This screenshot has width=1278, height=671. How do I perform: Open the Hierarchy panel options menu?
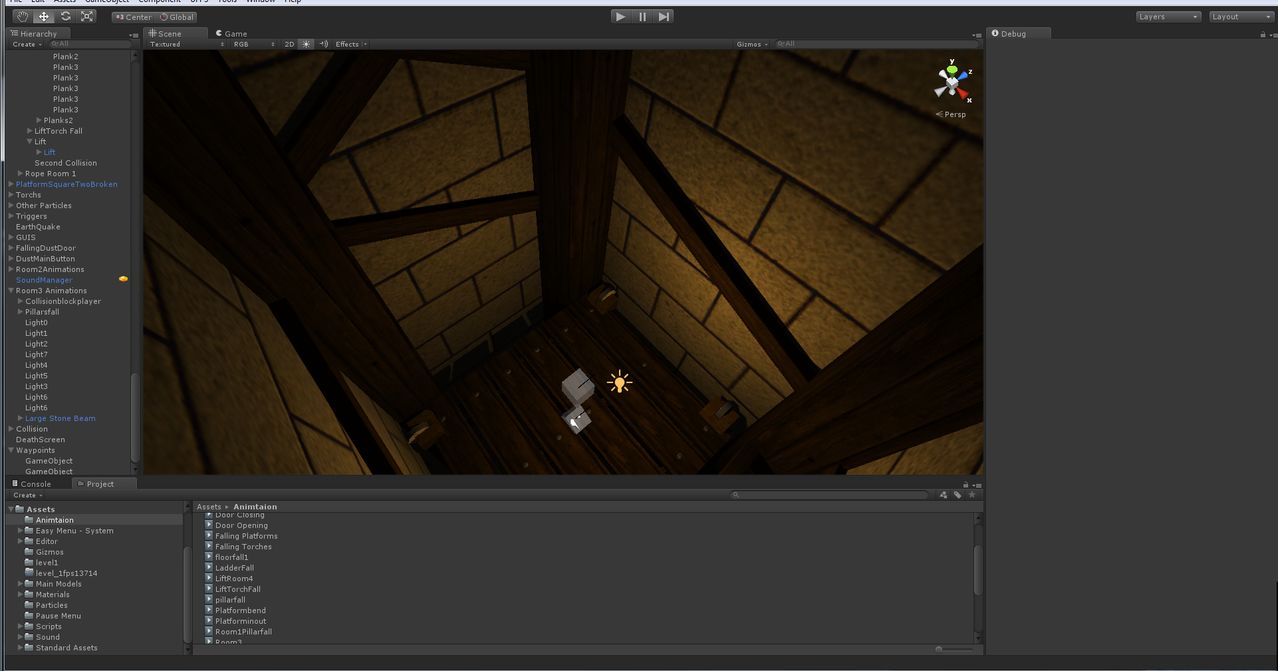coord(134,35)
